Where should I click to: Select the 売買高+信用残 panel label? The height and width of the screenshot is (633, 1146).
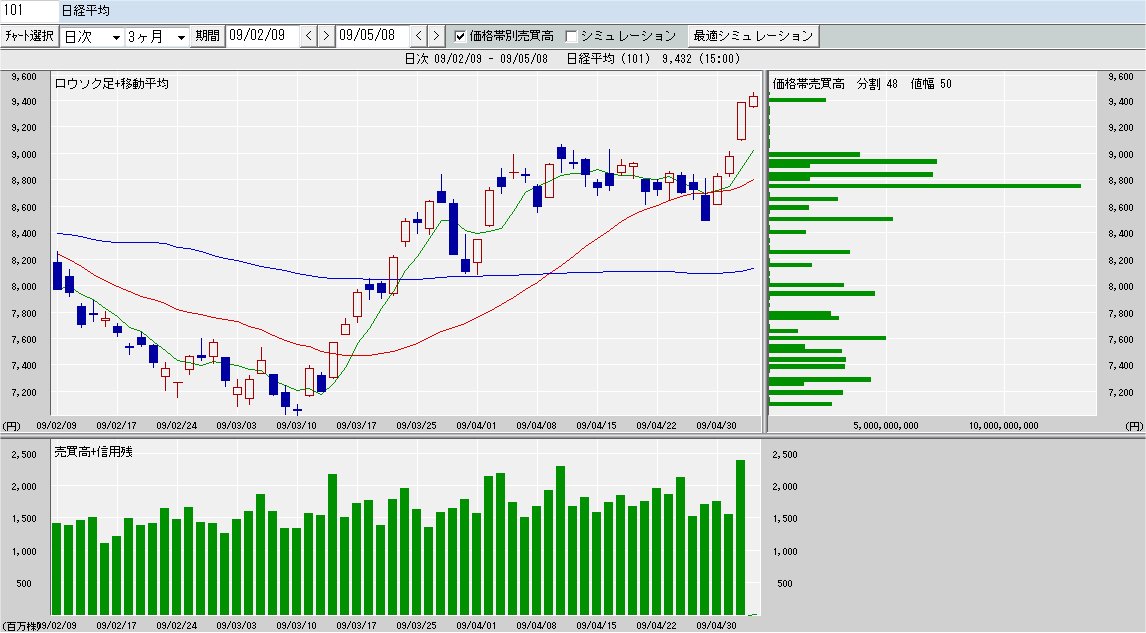pos(94,452)
